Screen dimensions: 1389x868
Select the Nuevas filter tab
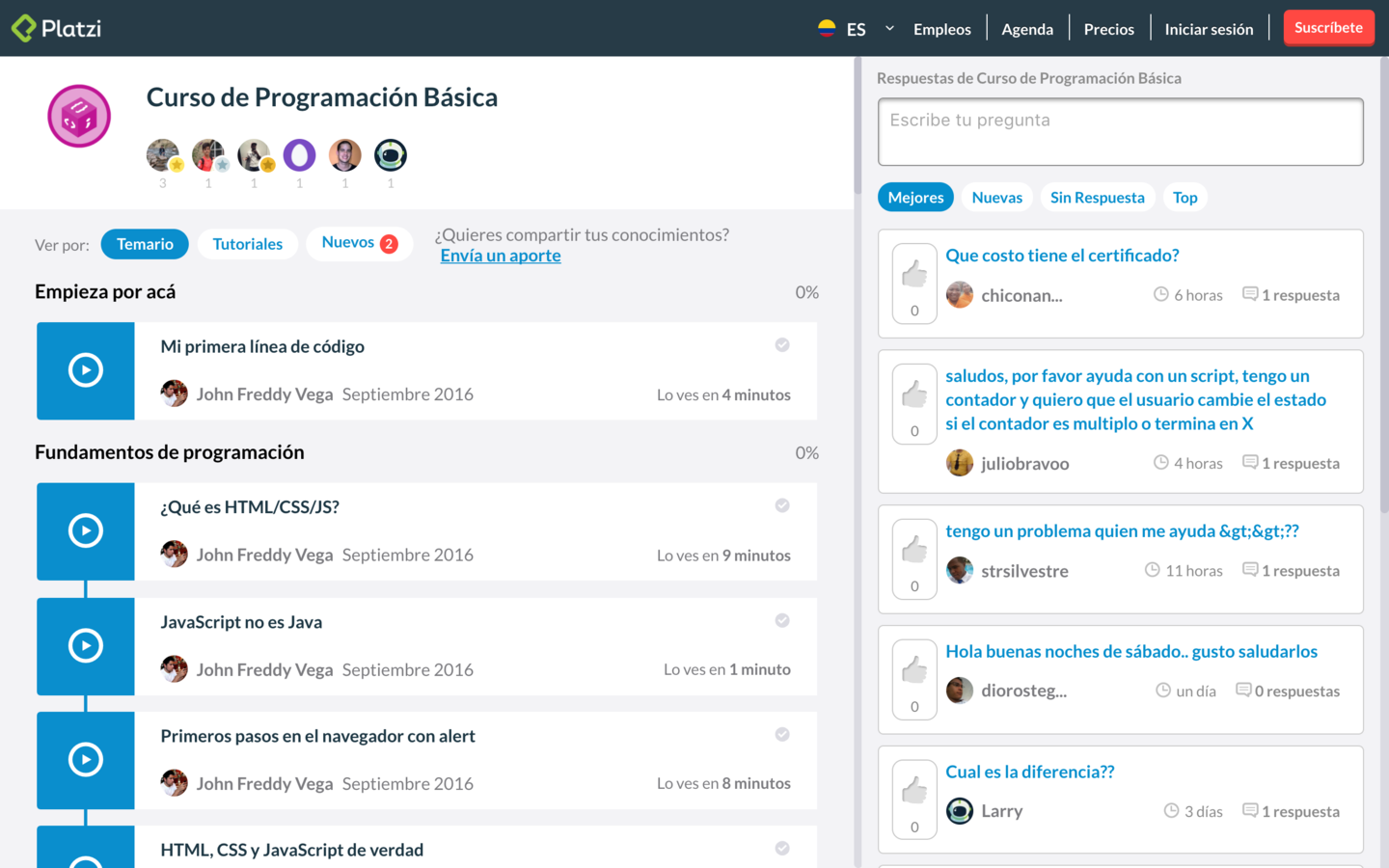coord(997,197)
